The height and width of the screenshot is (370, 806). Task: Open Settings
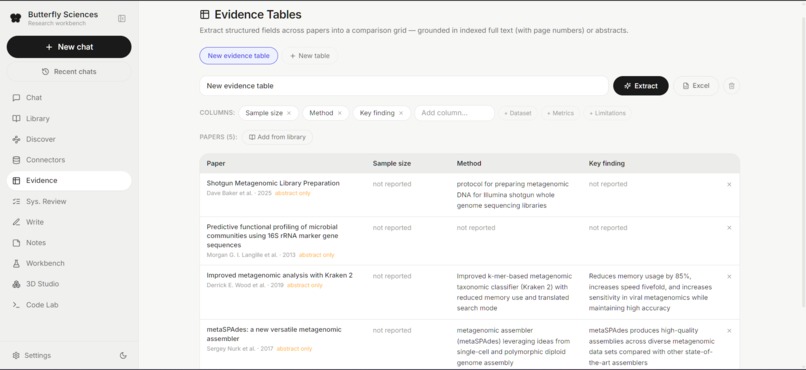[x=32, y=355]
